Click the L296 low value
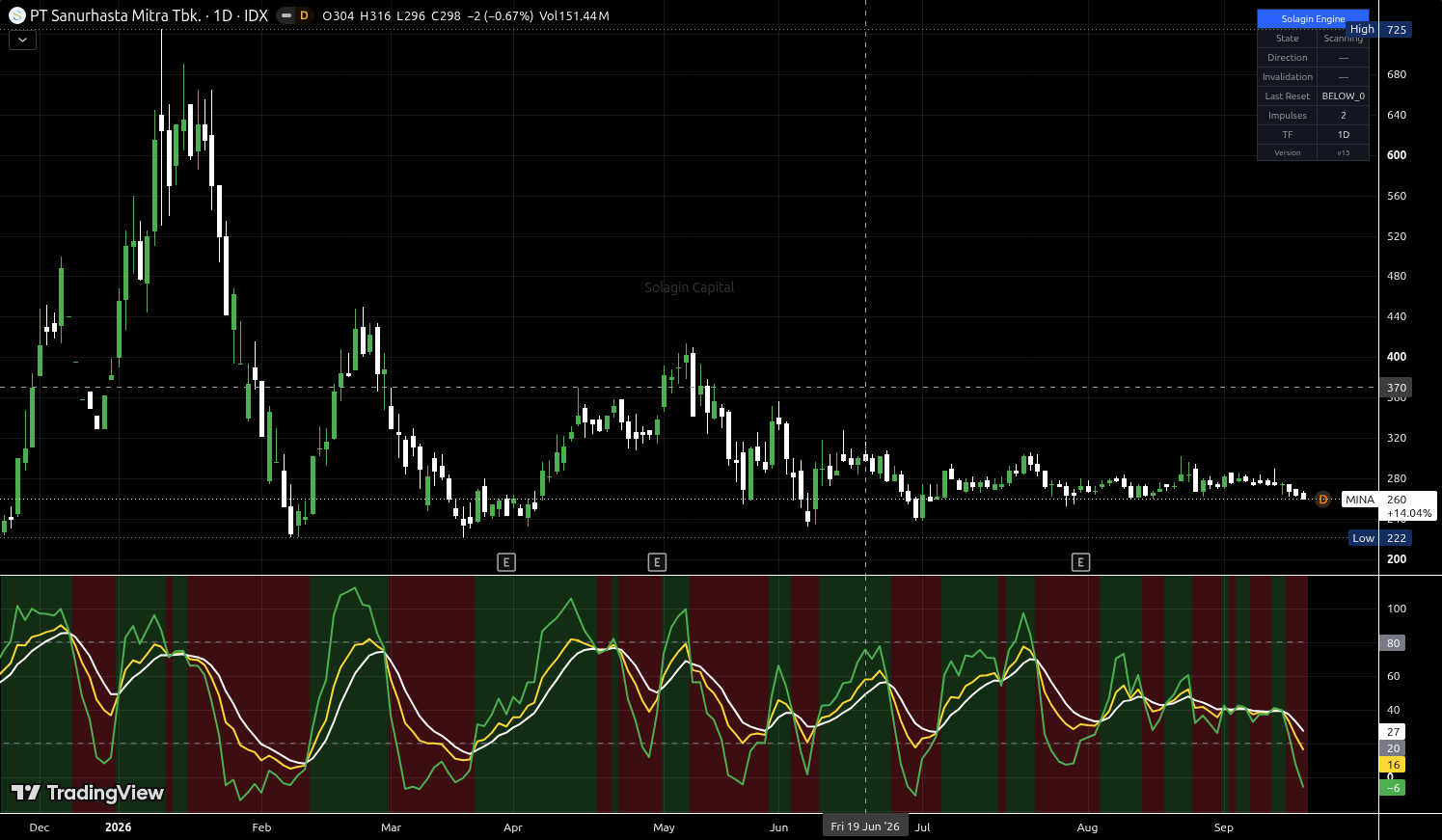Viewport: 1442px width, 840px height. pos(411,16)
